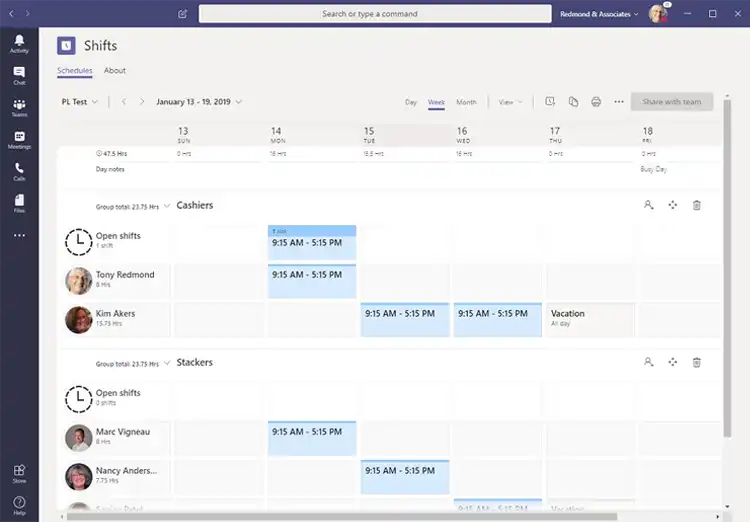This screenshot has height=522, width=750.
Task: Expand the PL Test team dropdown
Action: (80, 102)
